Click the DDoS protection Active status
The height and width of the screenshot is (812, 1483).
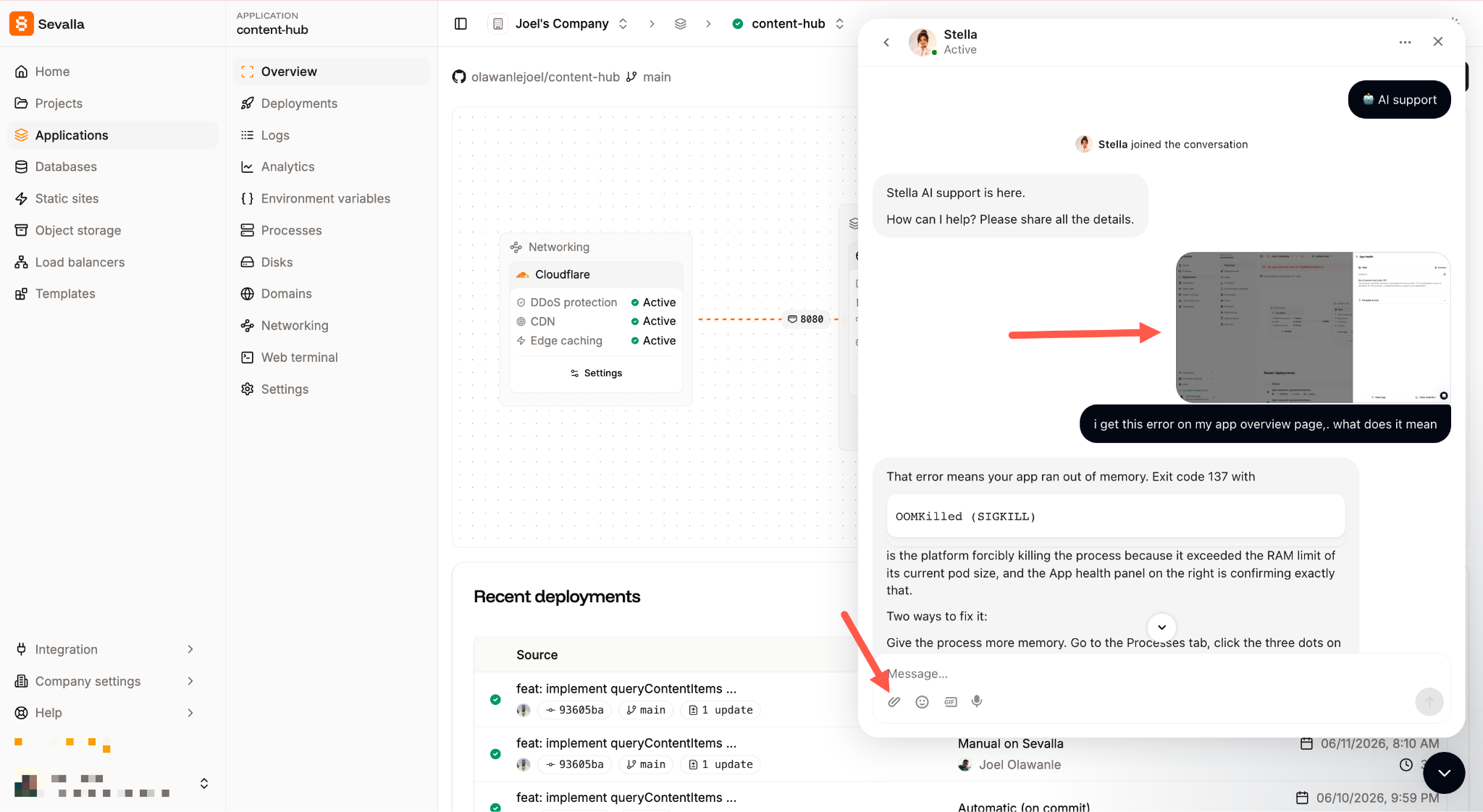click(653, 303)
